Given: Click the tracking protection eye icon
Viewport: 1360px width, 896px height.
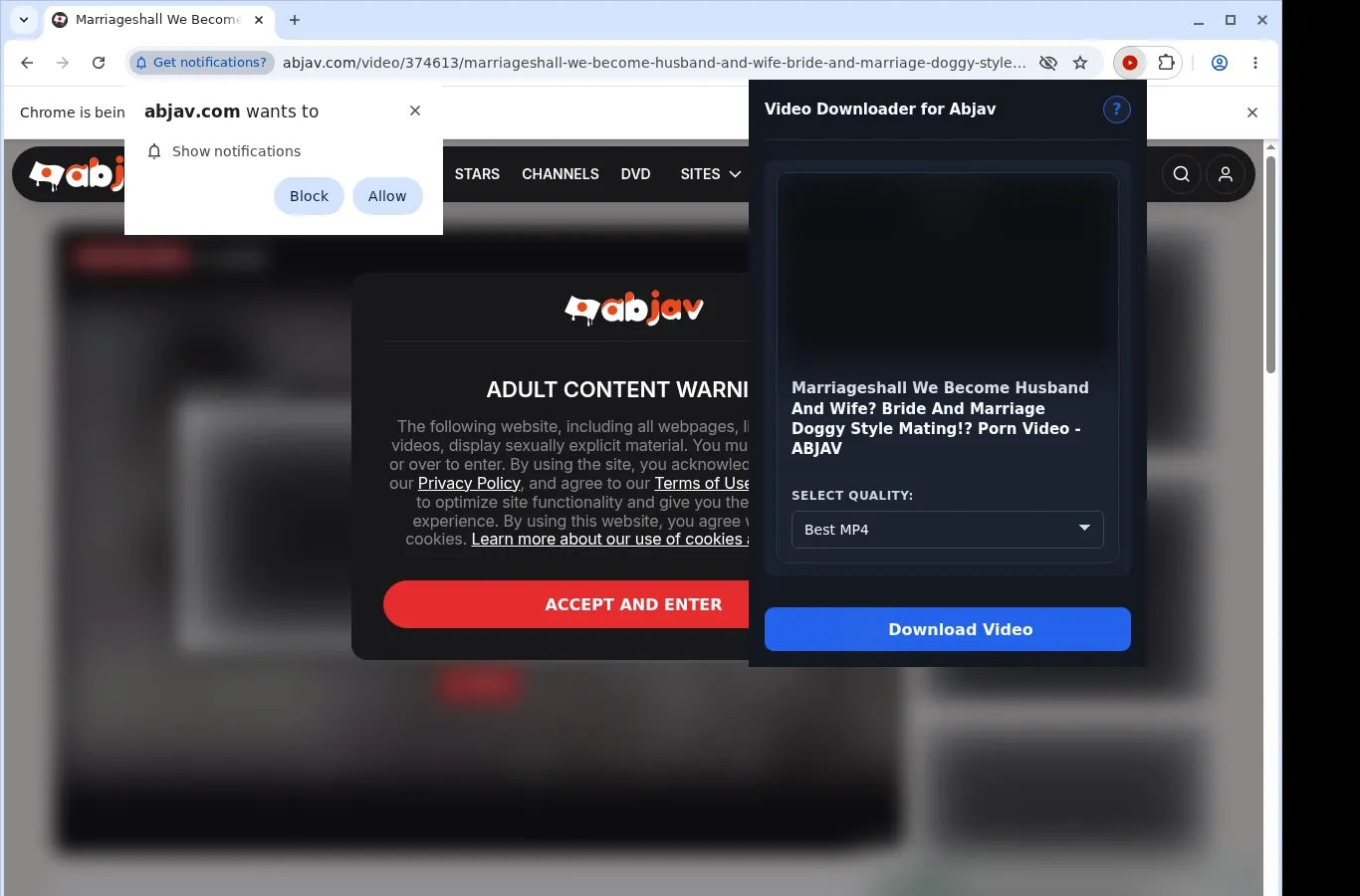Looking at the screenshot, I should [1048, 63].
